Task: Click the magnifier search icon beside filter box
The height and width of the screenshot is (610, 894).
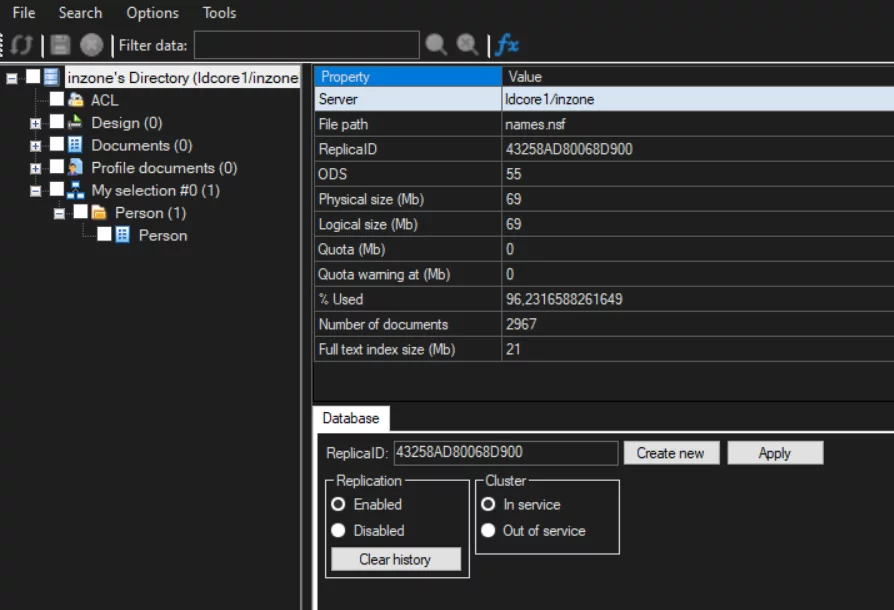Action: [x=436, y=45]
